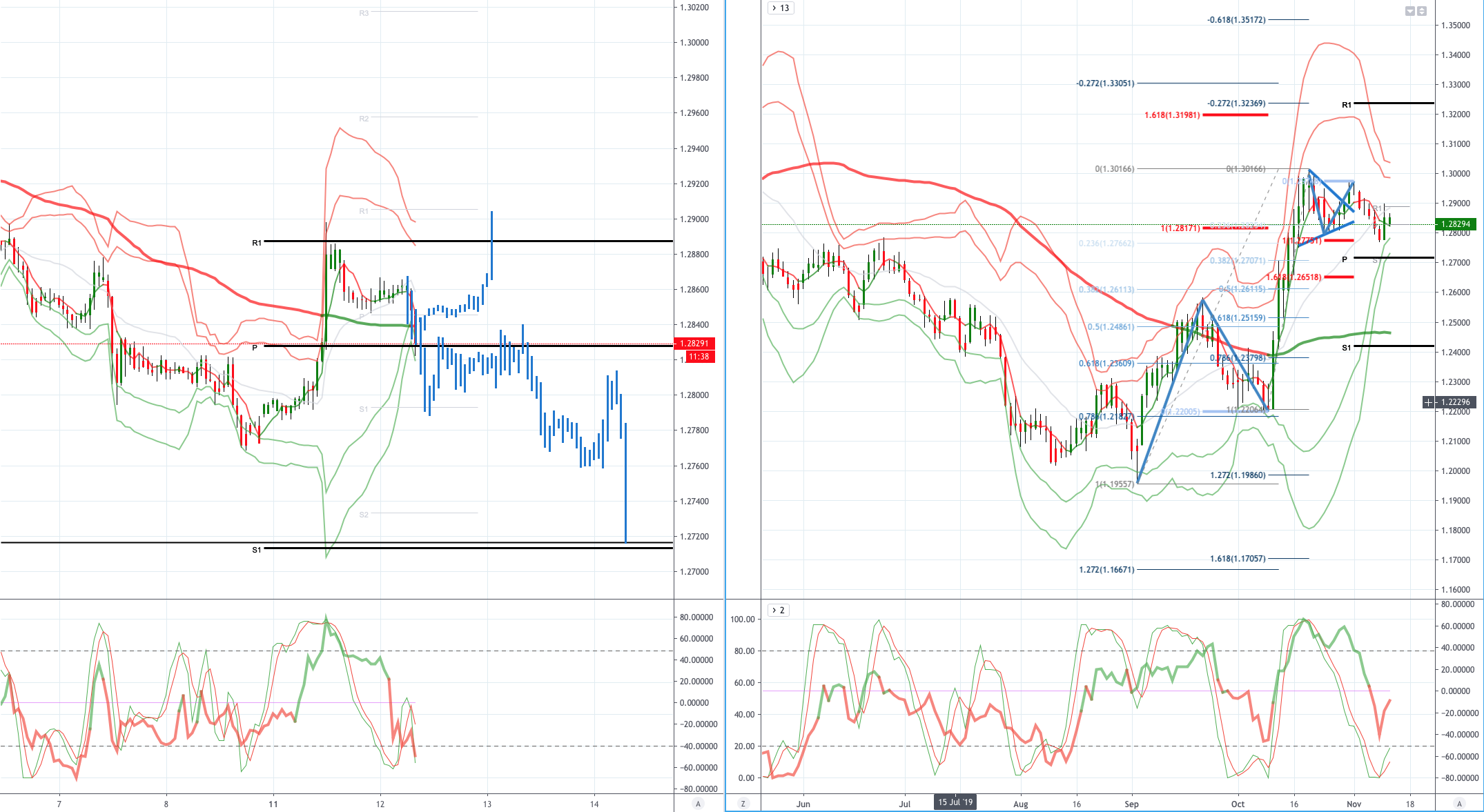Select the -0.272(1.33051) Fibonacci label
Screen dimensions: 1484x812
(x=1105, y=83)
